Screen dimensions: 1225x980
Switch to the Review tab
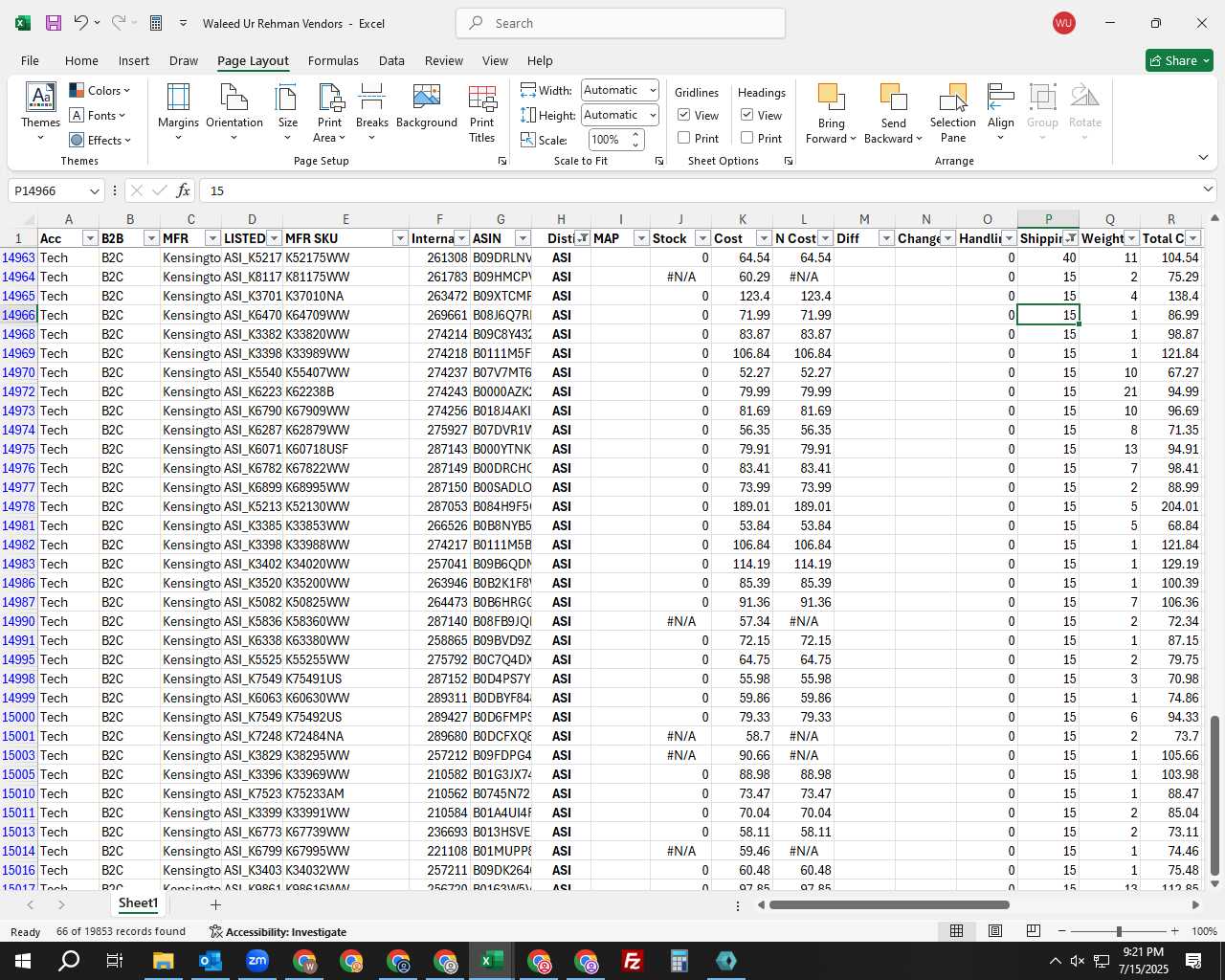click(444, 60)
